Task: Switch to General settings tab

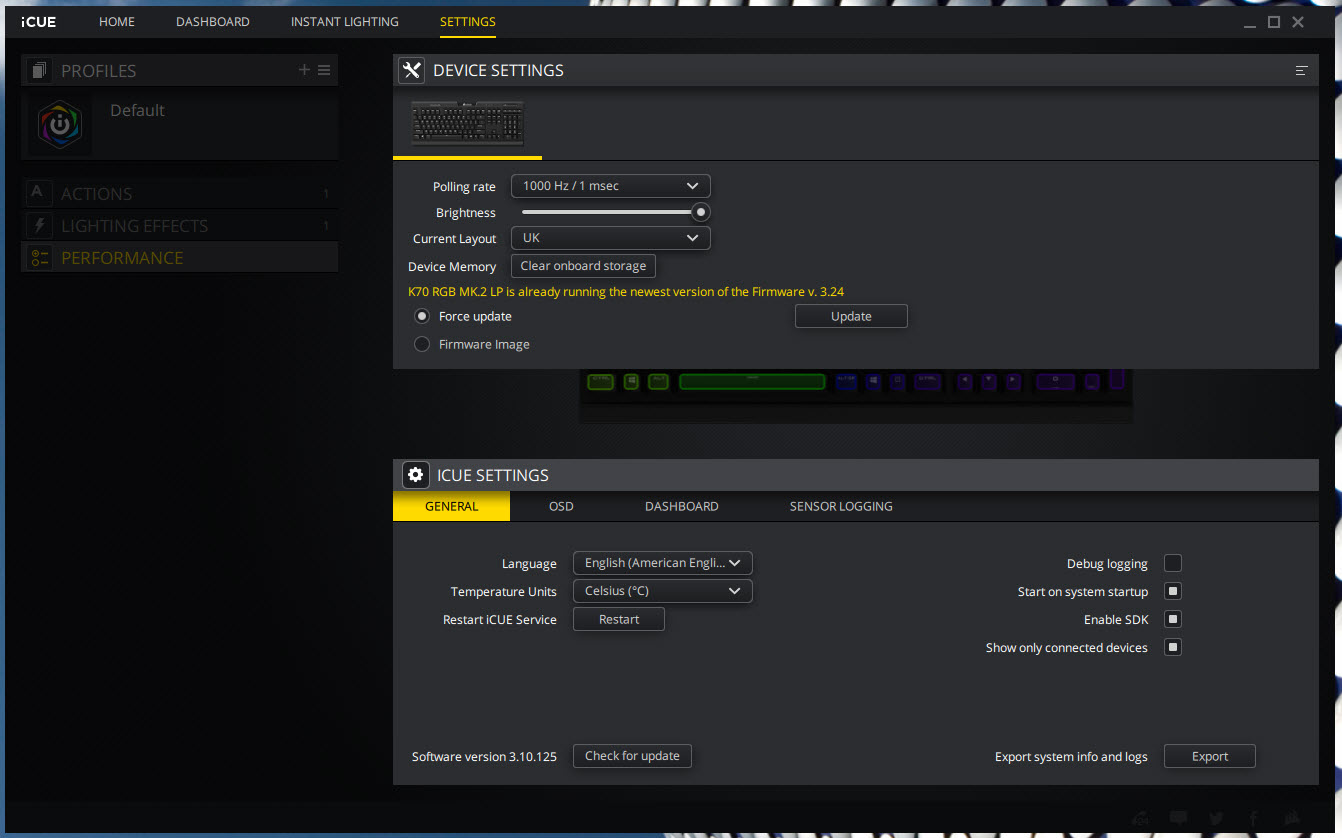Action: (451, 506)
